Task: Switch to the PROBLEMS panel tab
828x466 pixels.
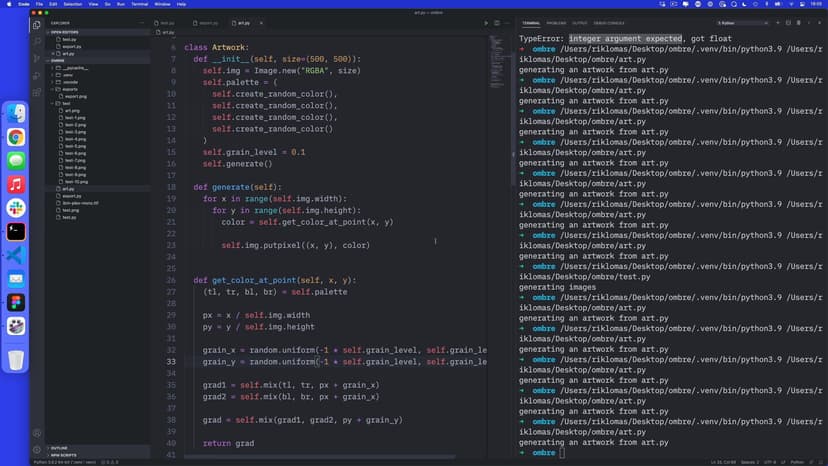Action: 556,22
